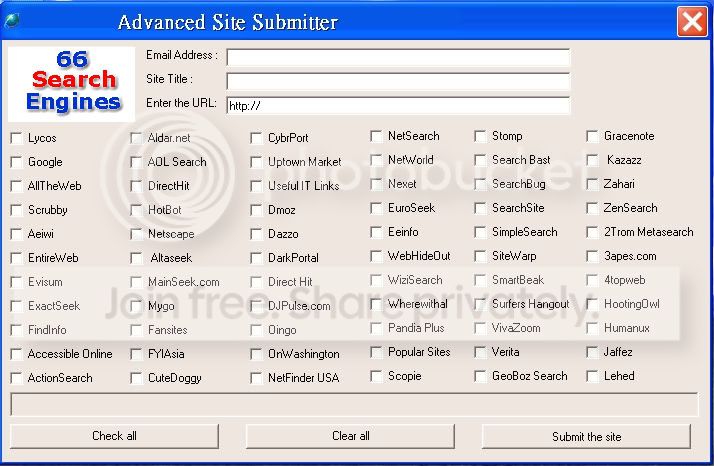Enable the AOL Search checkbox

(x=136, y=162)
